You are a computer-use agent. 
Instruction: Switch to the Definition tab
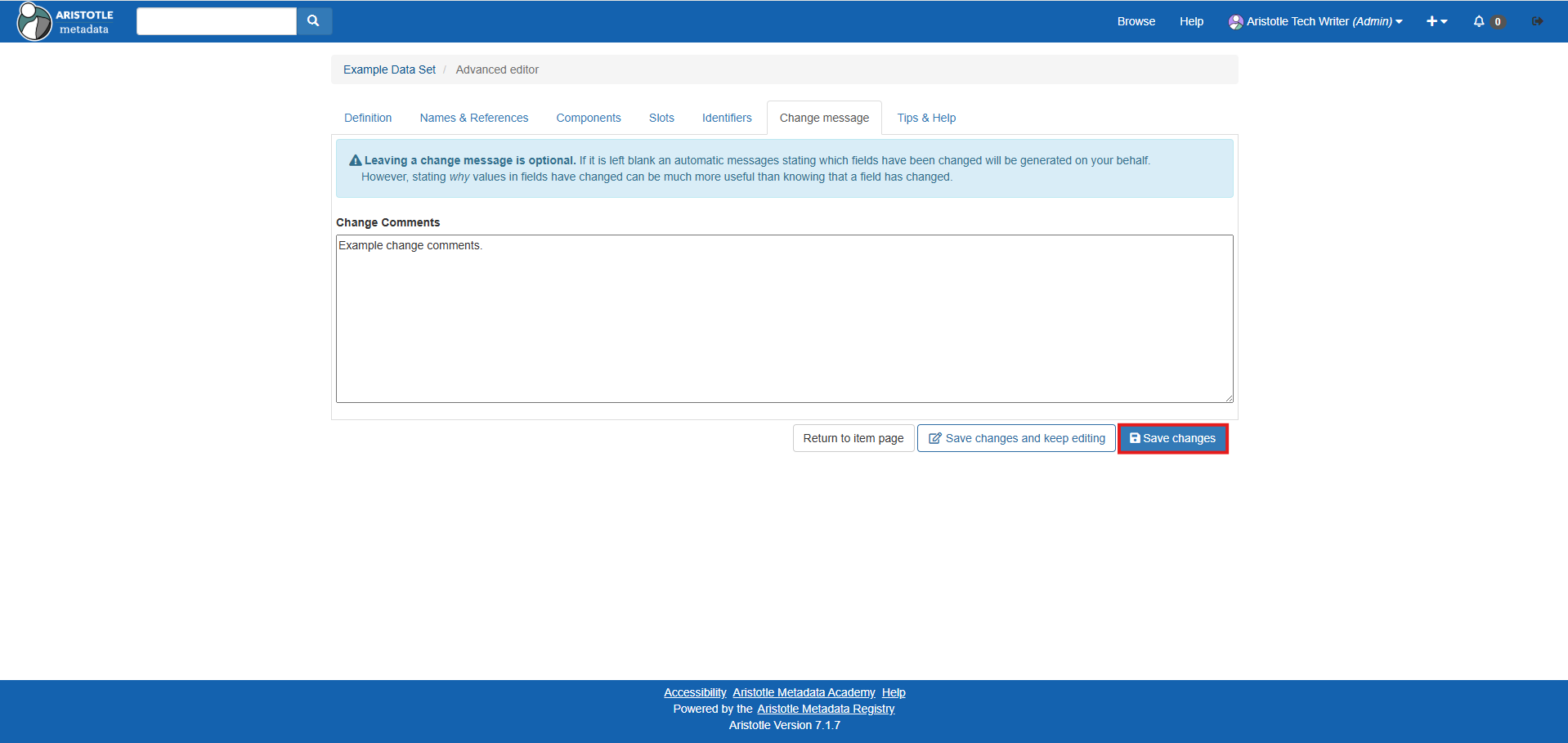pyautogui.click(x=368, y=118)
